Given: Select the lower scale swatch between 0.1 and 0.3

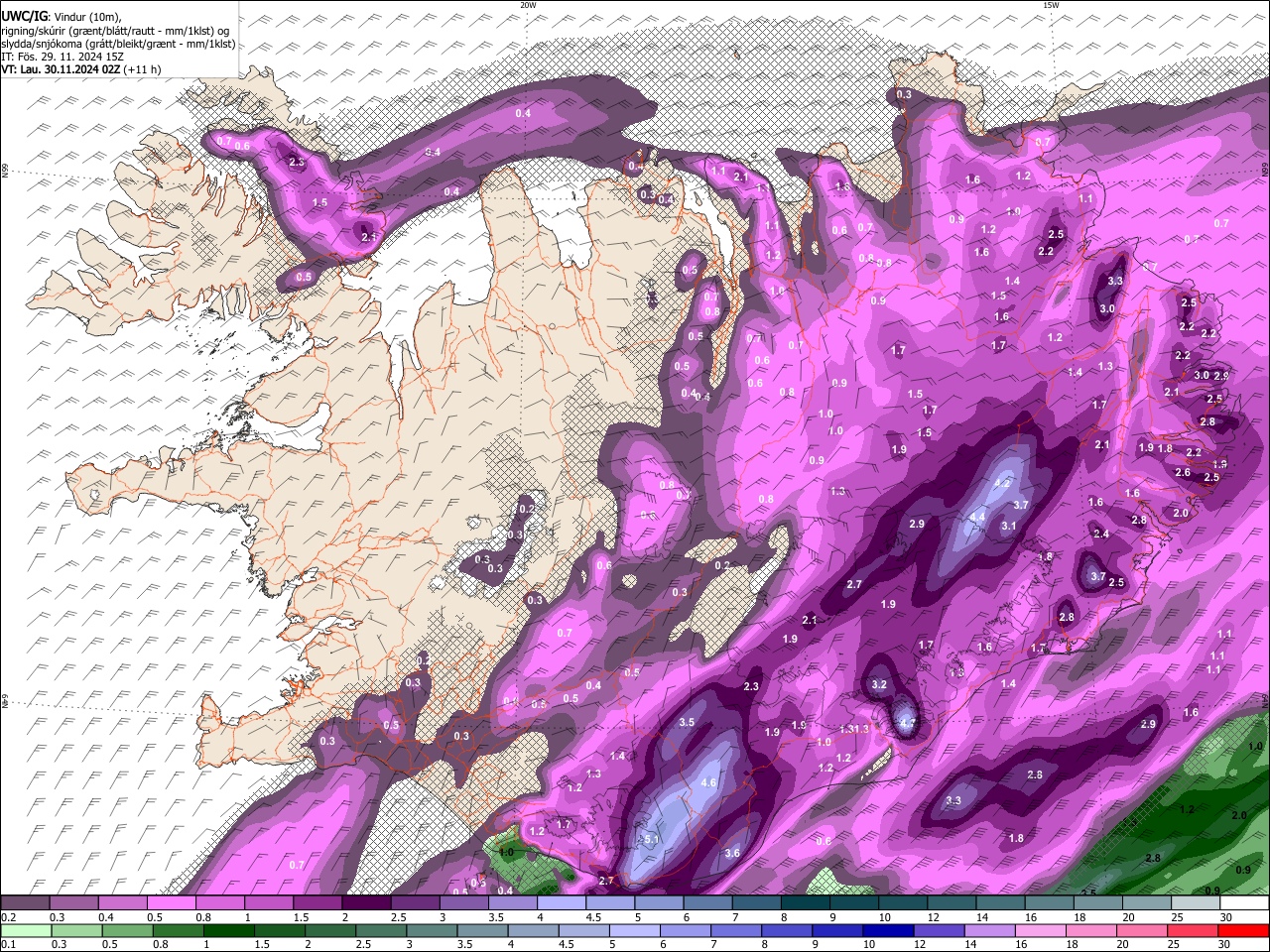Looking at the screenshot, I should 26,930.
